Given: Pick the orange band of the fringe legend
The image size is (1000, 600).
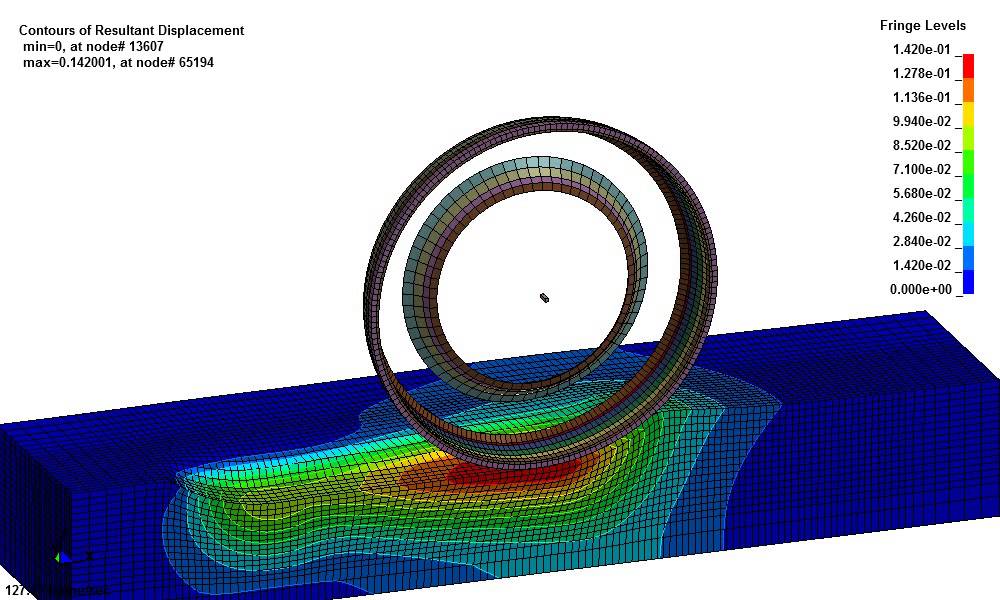Looking at the screenshot, I should (x=968, y=90).
